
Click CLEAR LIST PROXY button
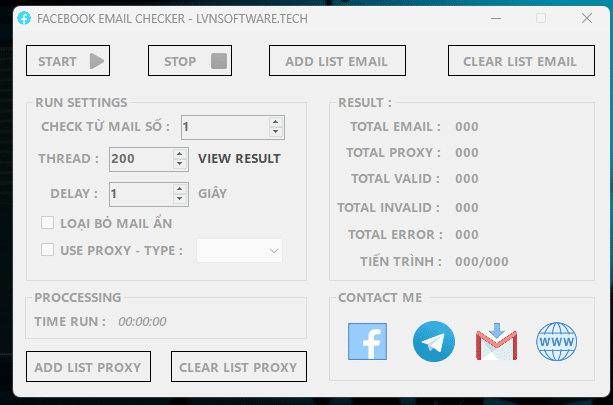click(239, 366)
